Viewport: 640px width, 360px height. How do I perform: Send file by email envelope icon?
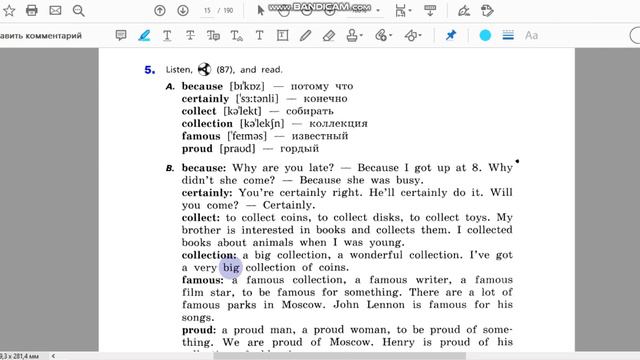(x=55, y=11)
